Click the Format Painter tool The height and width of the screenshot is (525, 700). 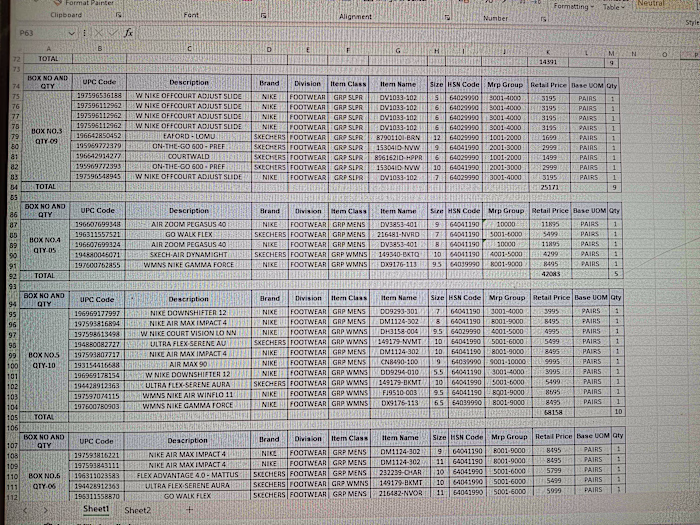point(84,3)
